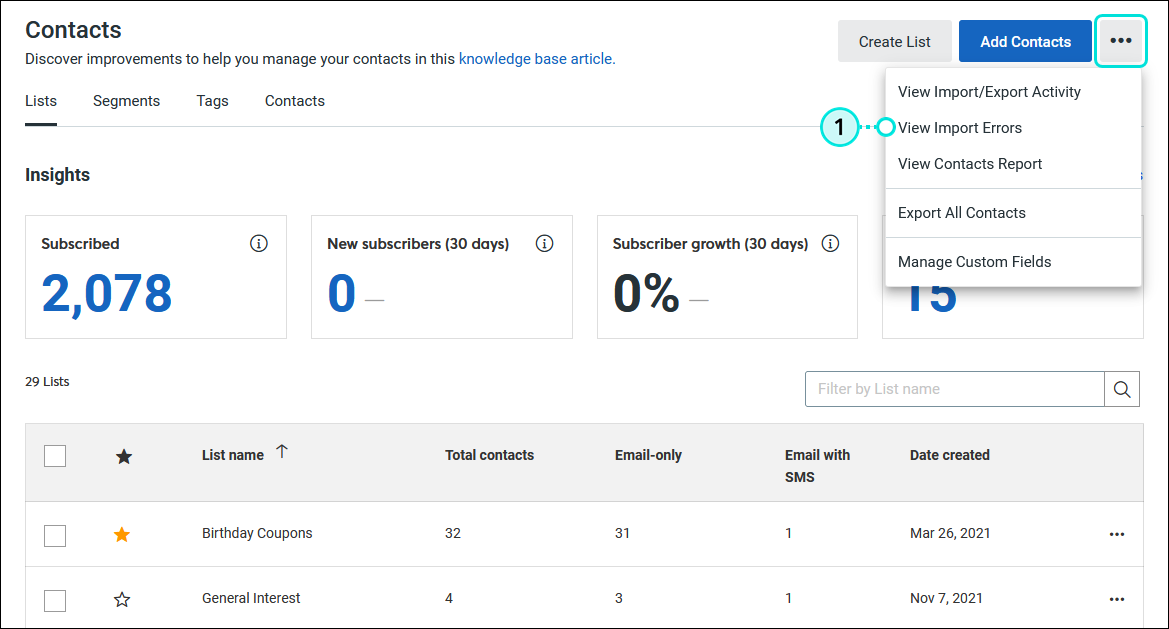Click the Mar 26, 2021 date cell
The width and height of the screenshot is (1169, 629).
click(950, 533)
